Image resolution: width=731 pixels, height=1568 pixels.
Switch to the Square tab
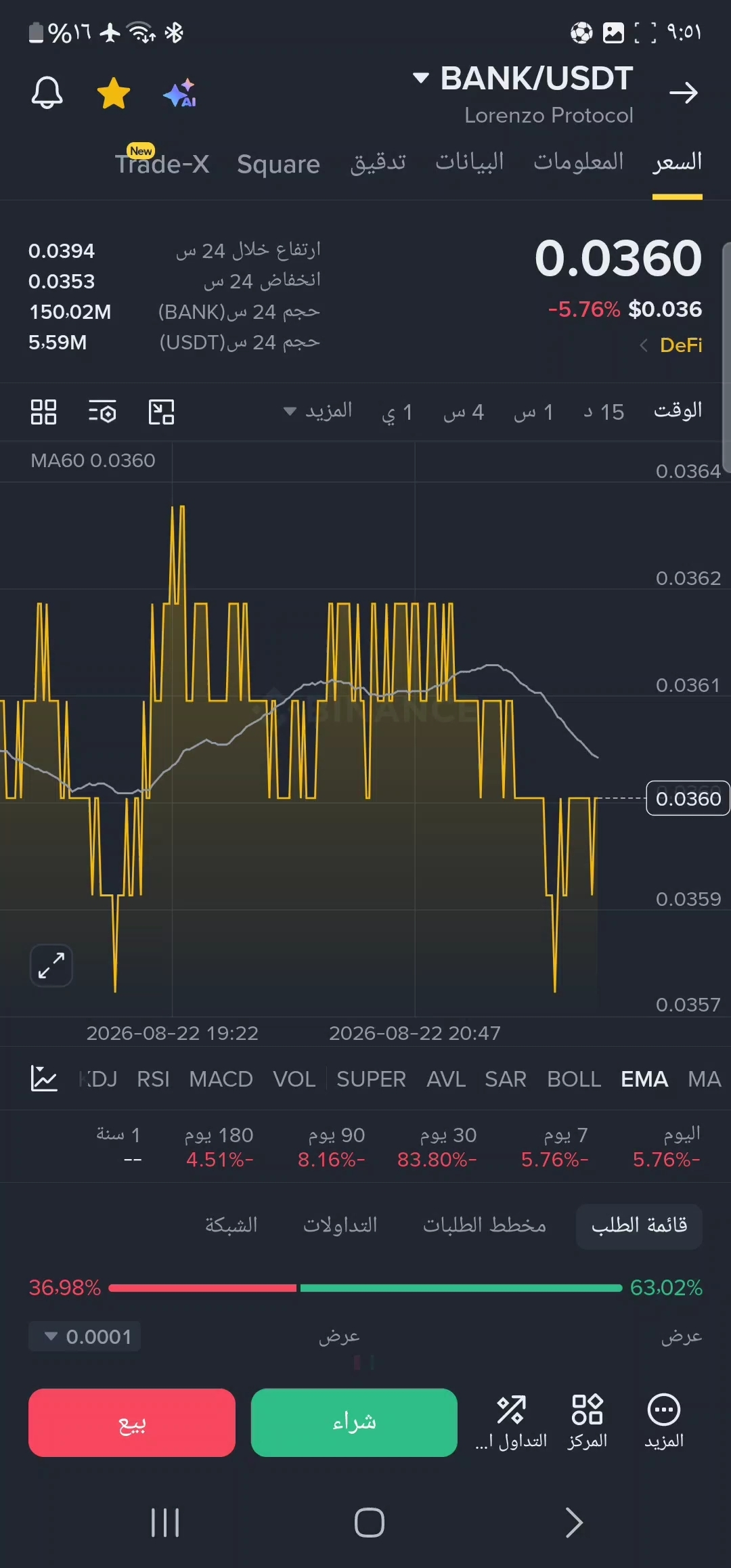pos(278,164)
